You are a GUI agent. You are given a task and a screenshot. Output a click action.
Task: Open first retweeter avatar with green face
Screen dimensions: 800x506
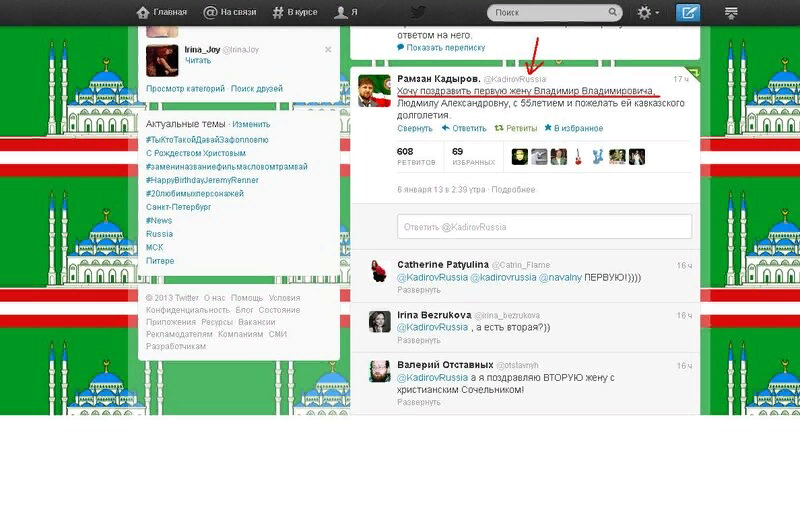click(520, 157)
